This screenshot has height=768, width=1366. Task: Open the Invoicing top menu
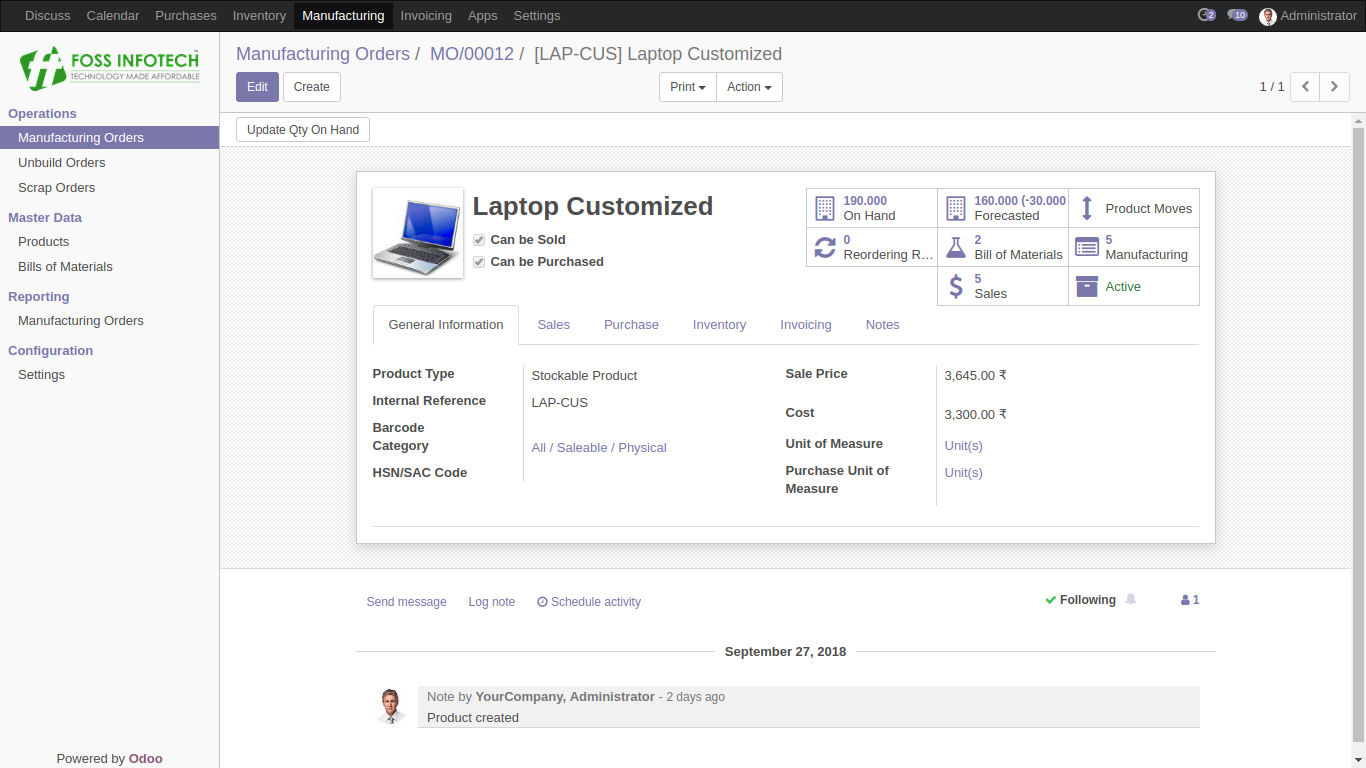pyautogui.click(x=426, y=16)
